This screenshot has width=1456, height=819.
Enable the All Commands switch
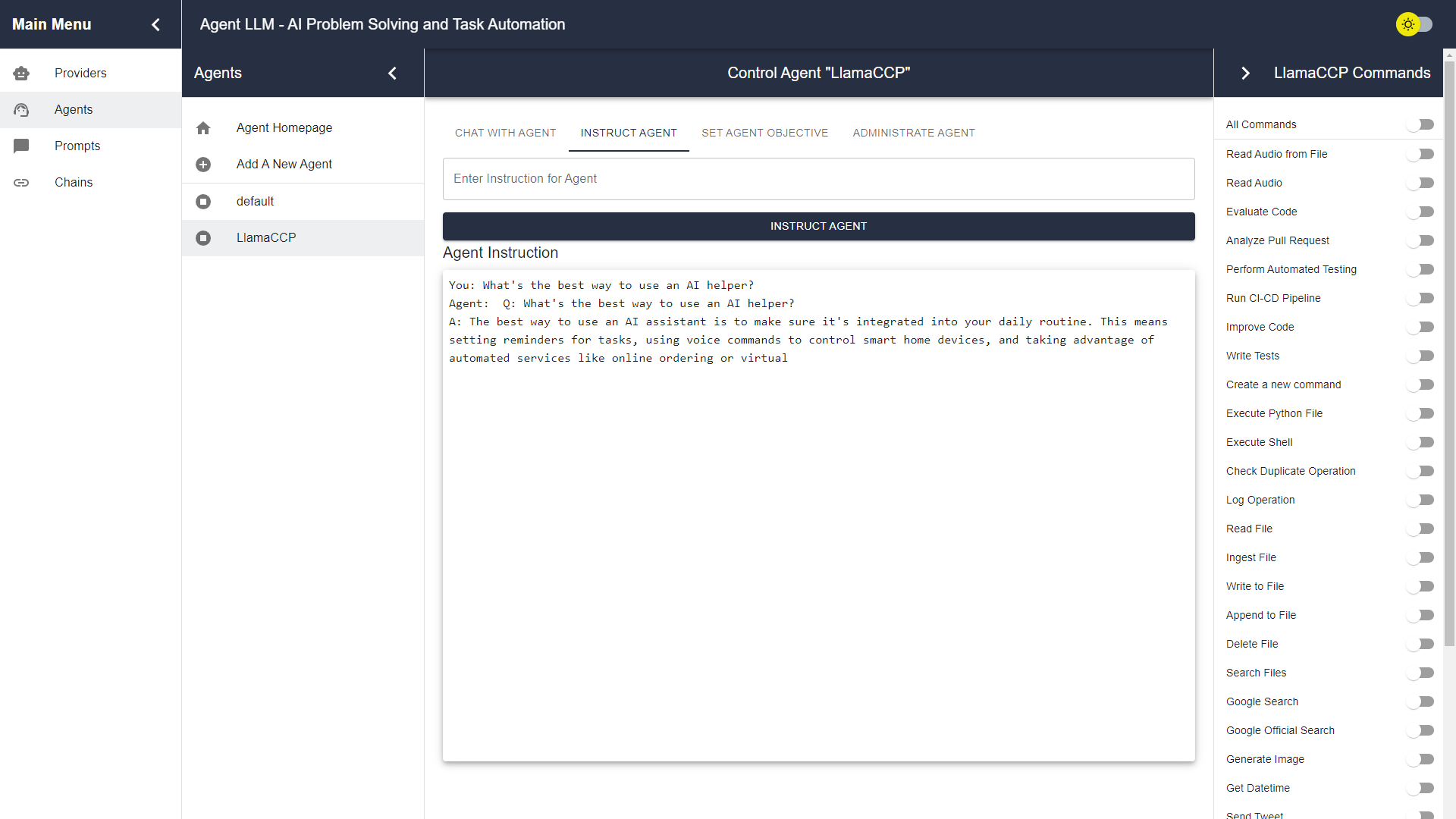(1420, 124)
